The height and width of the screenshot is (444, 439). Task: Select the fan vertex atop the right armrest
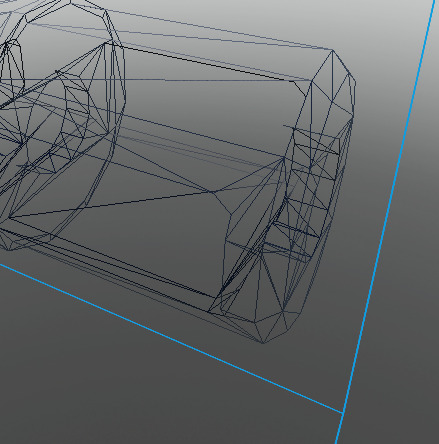tap(284, 159)
